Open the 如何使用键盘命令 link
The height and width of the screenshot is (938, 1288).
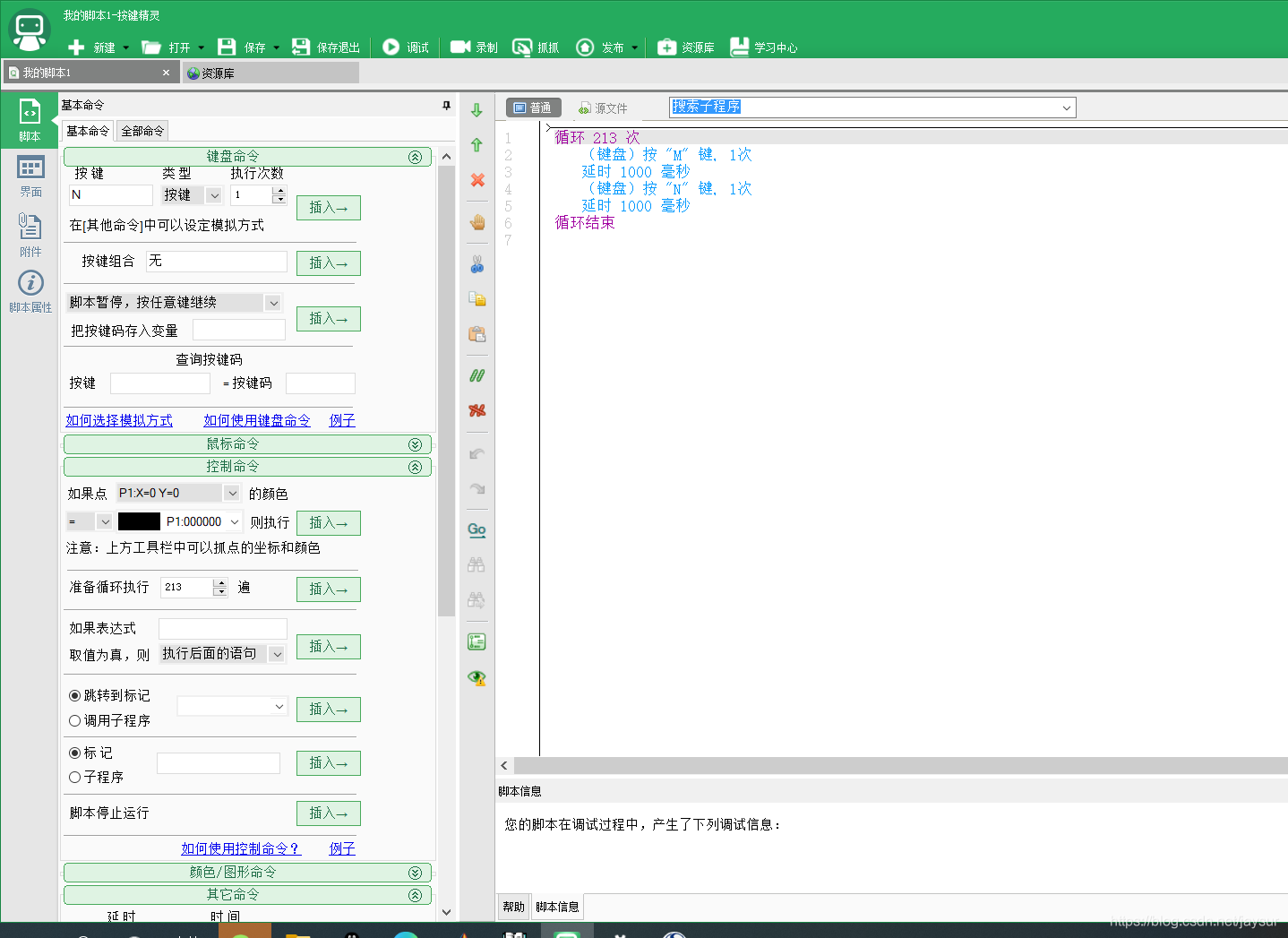tap(257, 420)
